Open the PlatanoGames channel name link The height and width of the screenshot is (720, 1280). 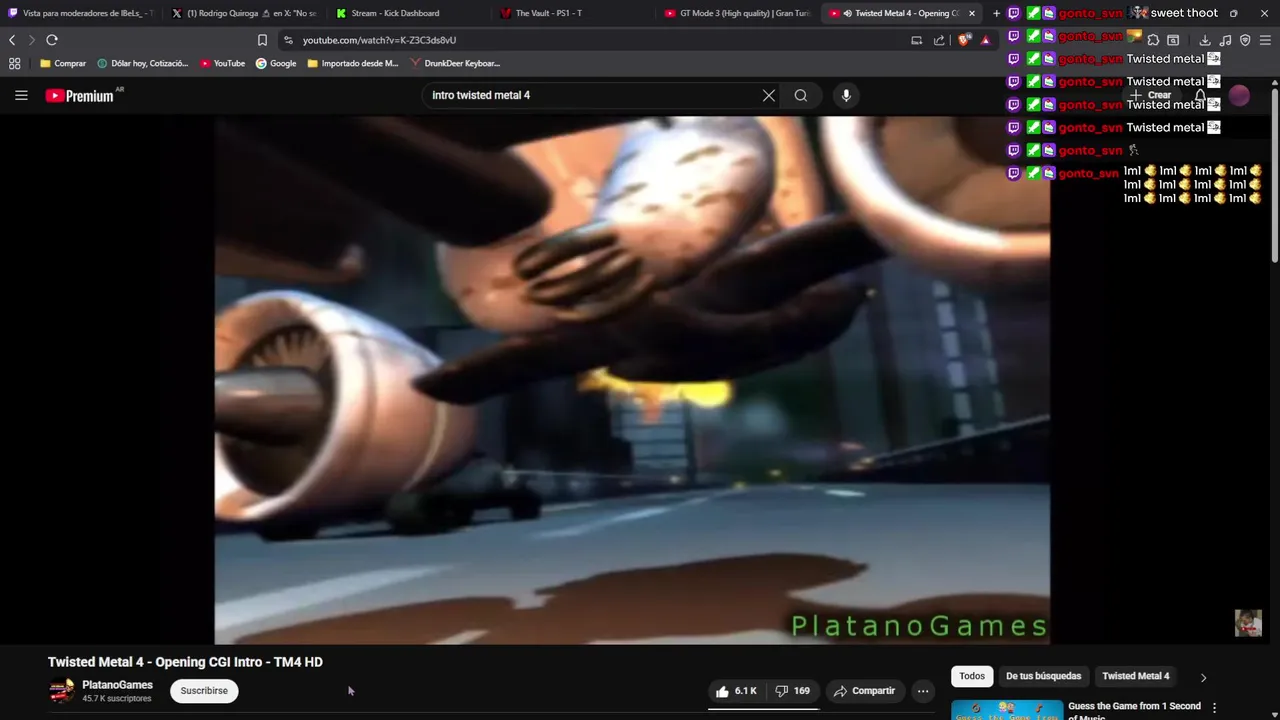(x=117, y=685)
